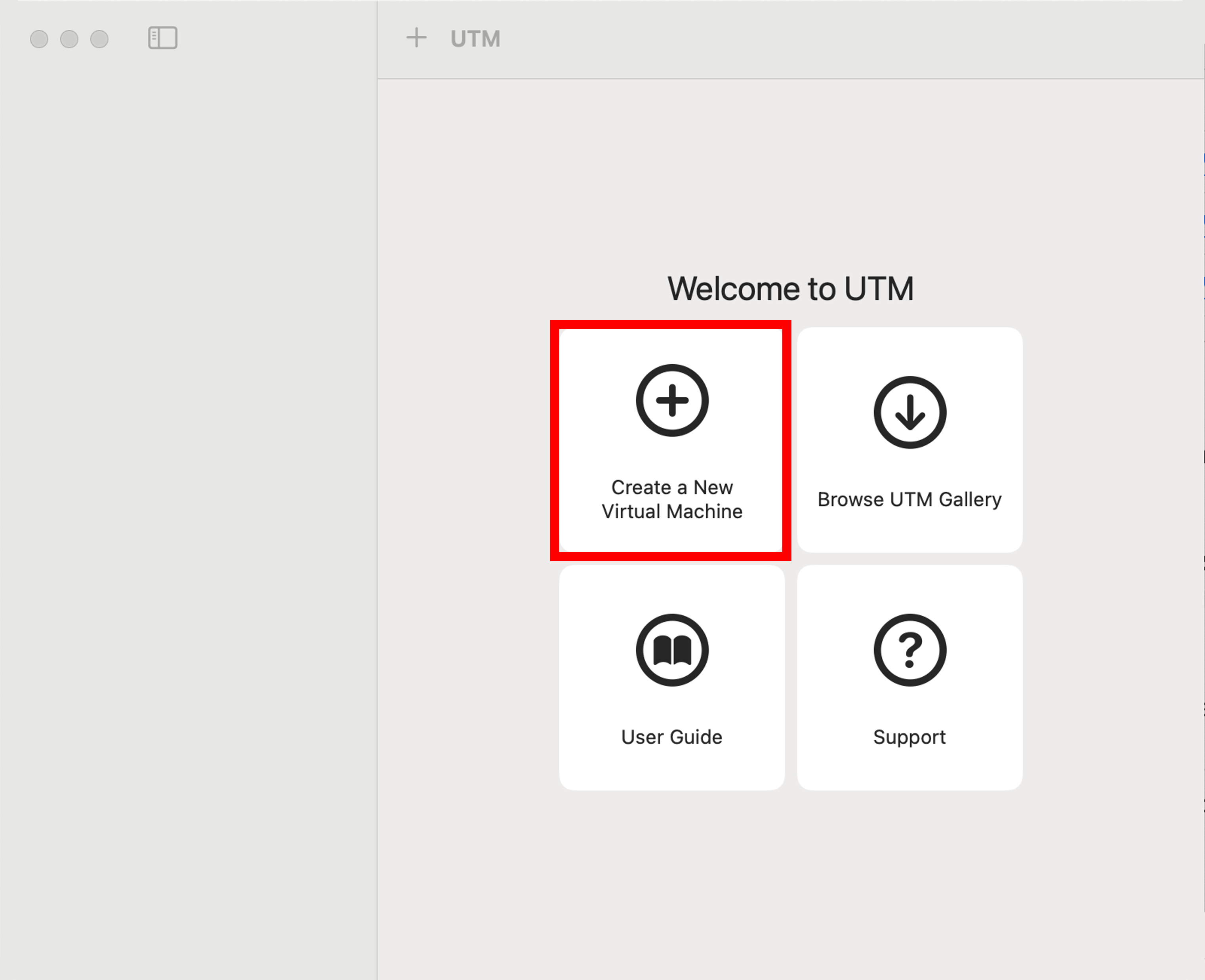Zoom the UTM window with third traffic light

[x=99, y=39]
